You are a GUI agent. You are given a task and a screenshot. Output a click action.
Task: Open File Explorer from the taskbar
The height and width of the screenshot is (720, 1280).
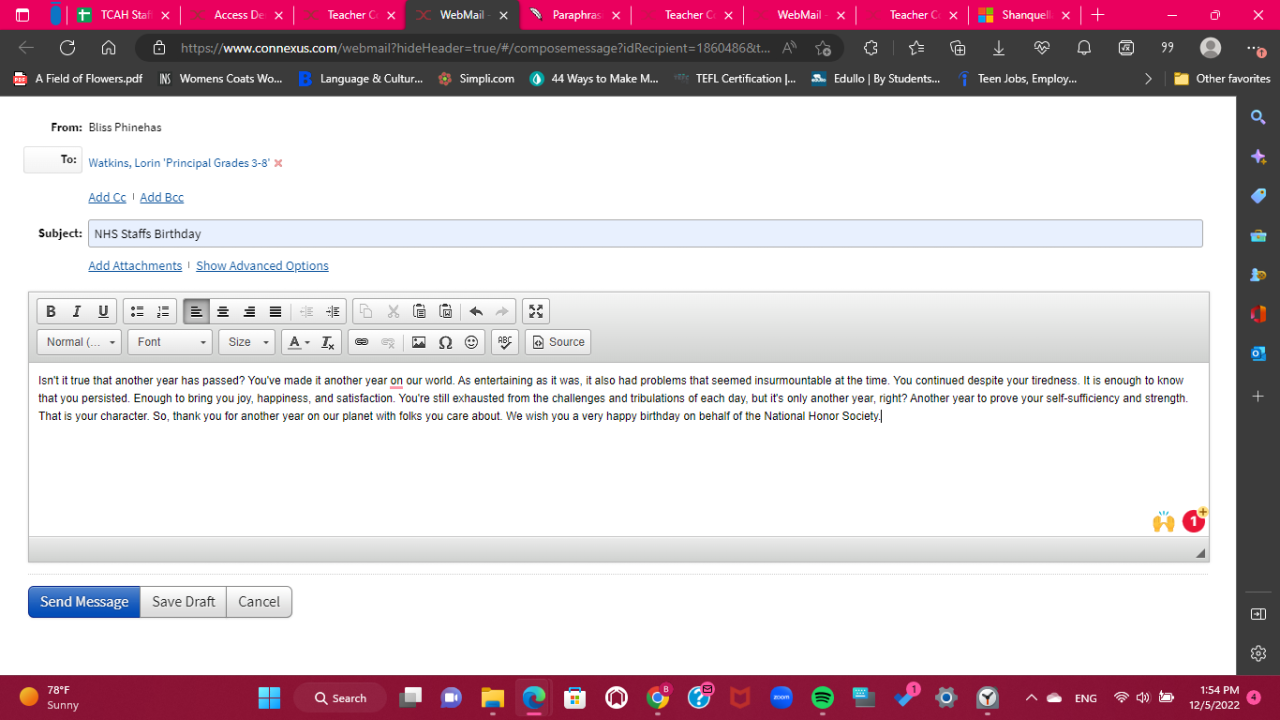pos(492,698)
